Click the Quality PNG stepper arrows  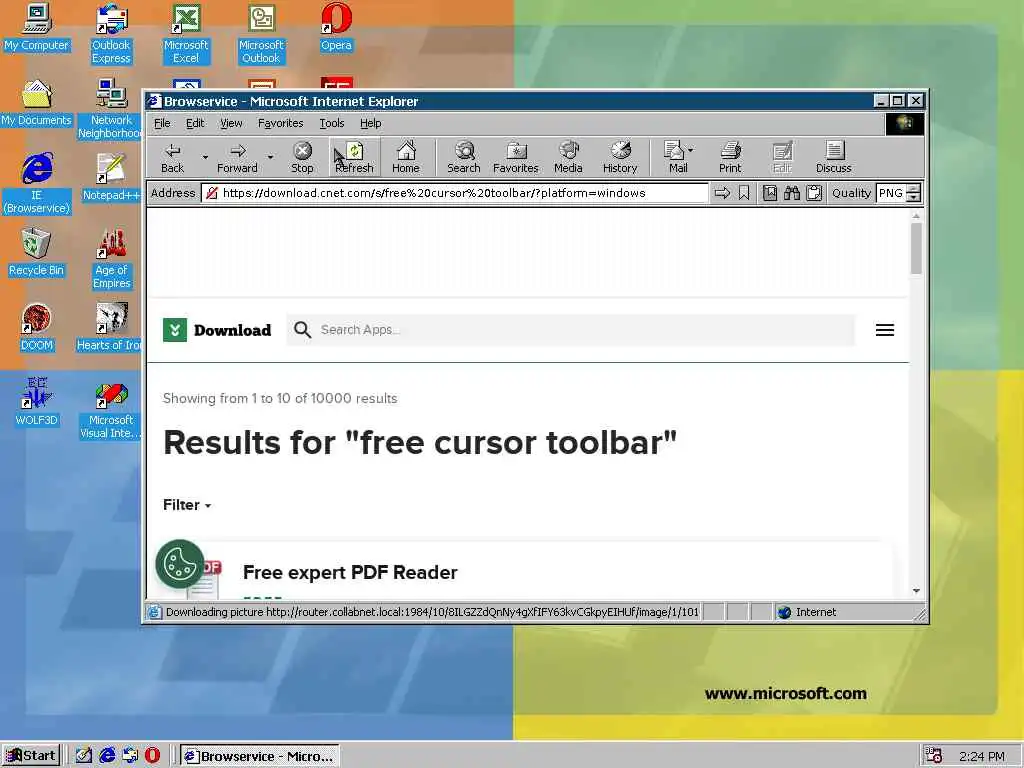coord(914,193)
